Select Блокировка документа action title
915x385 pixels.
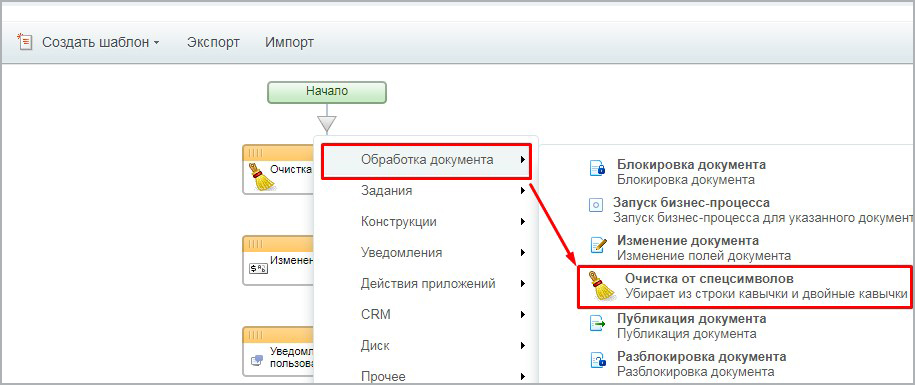click(x=692, y=164)
